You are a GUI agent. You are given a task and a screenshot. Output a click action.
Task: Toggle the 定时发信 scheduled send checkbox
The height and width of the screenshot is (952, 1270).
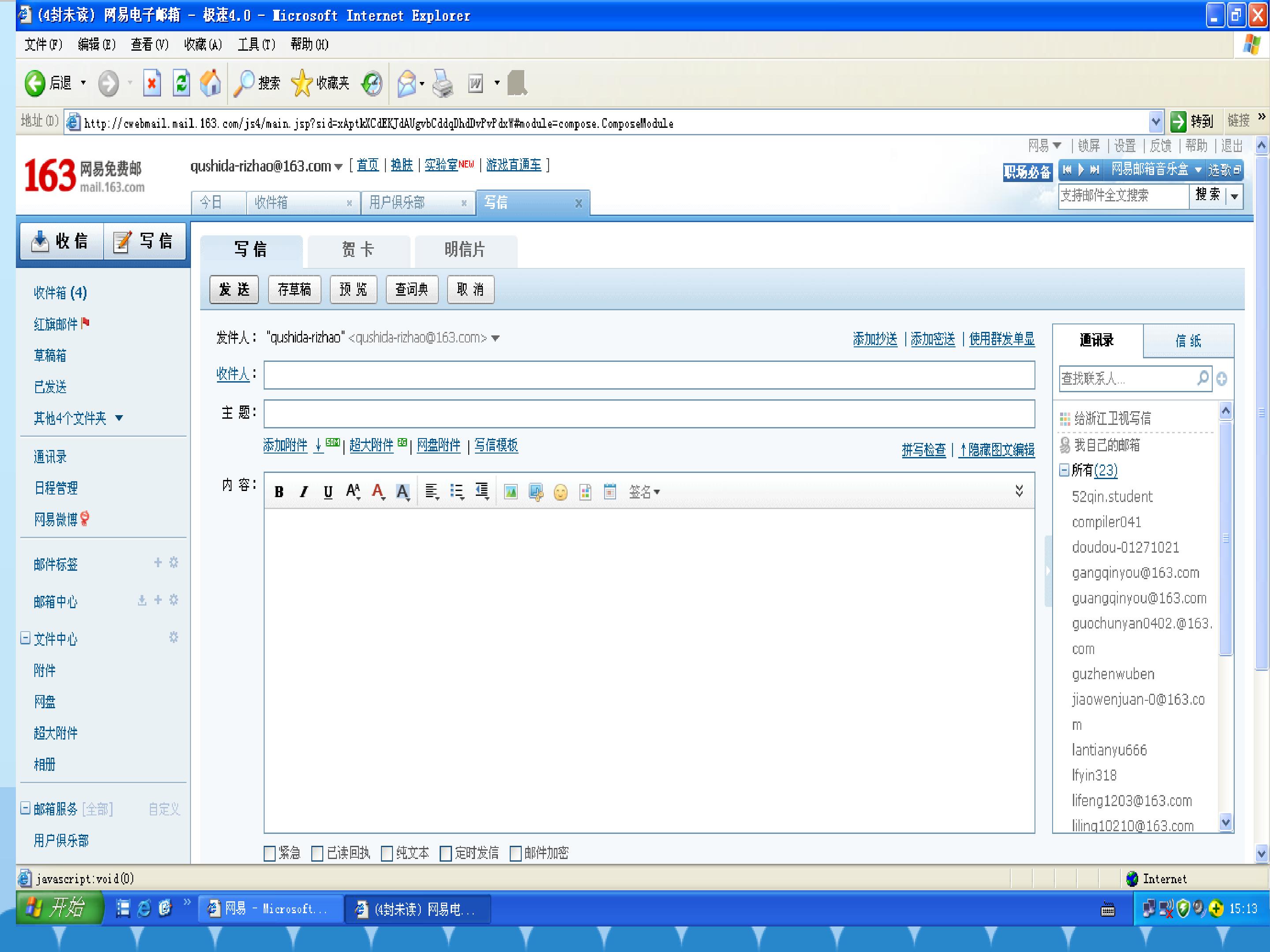click(x=445, y=853)
